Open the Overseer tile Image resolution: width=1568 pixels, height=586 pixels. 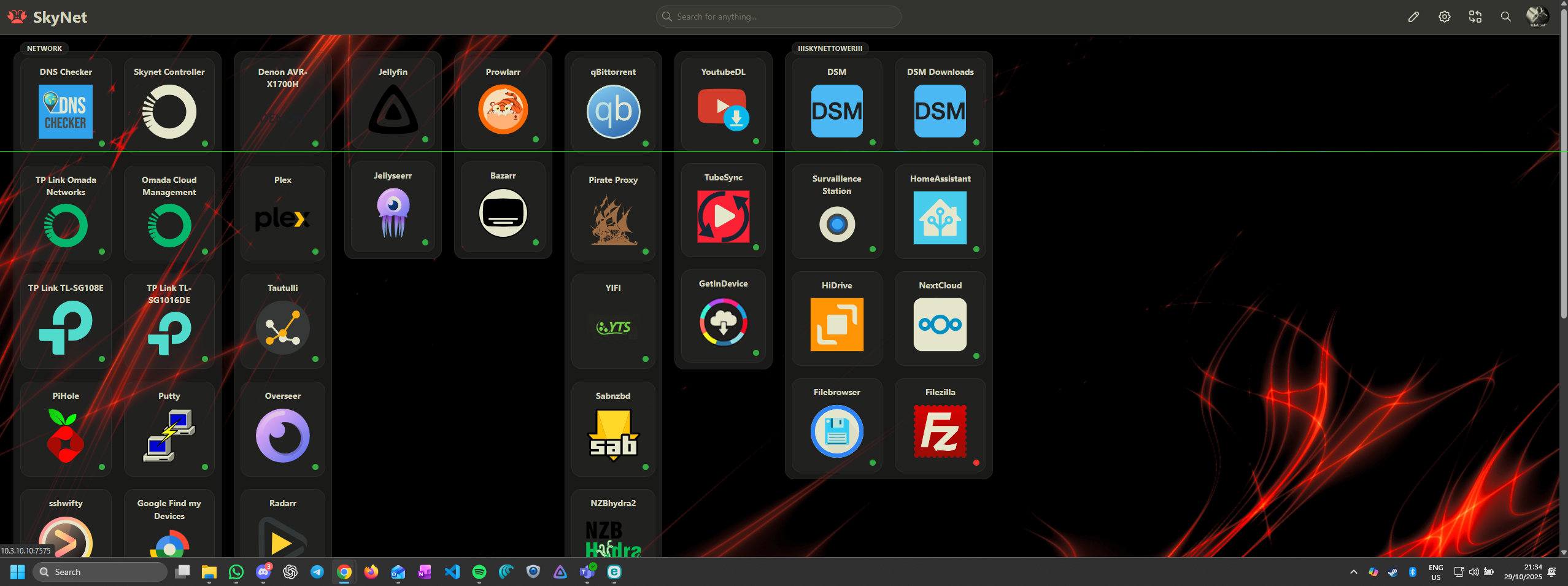283,429
